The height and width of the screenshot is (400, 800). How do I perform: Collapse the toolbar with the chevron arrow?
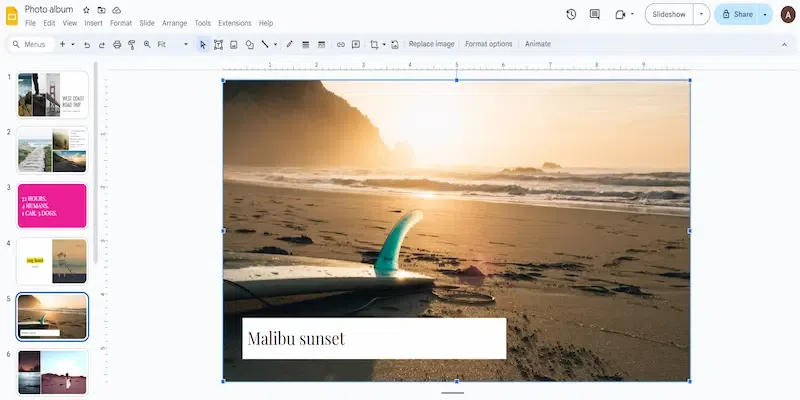click(783, 45)
